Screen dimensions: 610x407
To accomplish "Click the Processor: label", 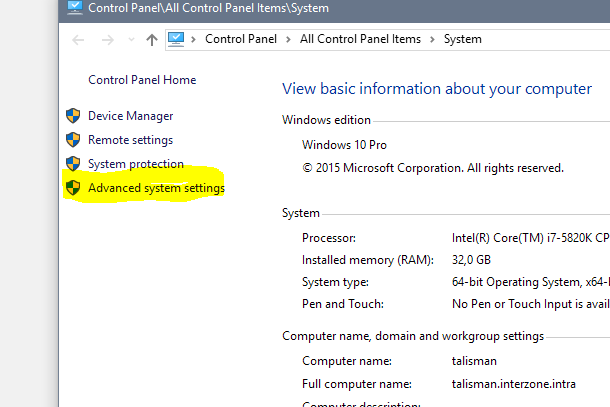I will click(329, 238).
